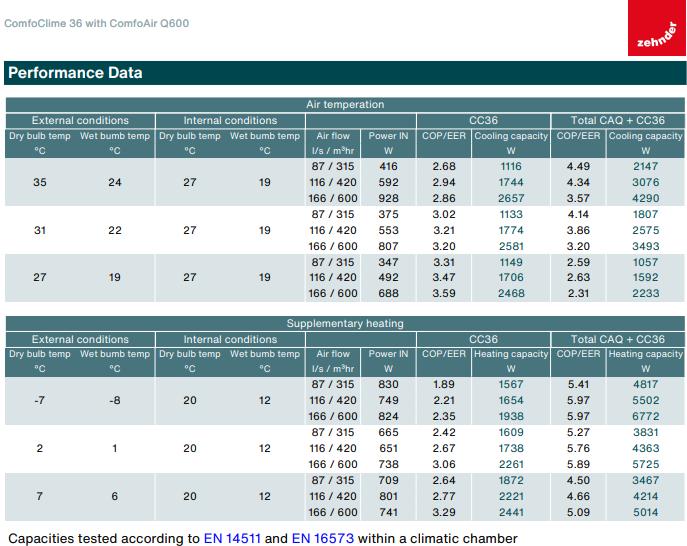The width and height of the screenshot is (687, 546).
Task: Click COP/EER value 3.06
Action: pos(444,464)
